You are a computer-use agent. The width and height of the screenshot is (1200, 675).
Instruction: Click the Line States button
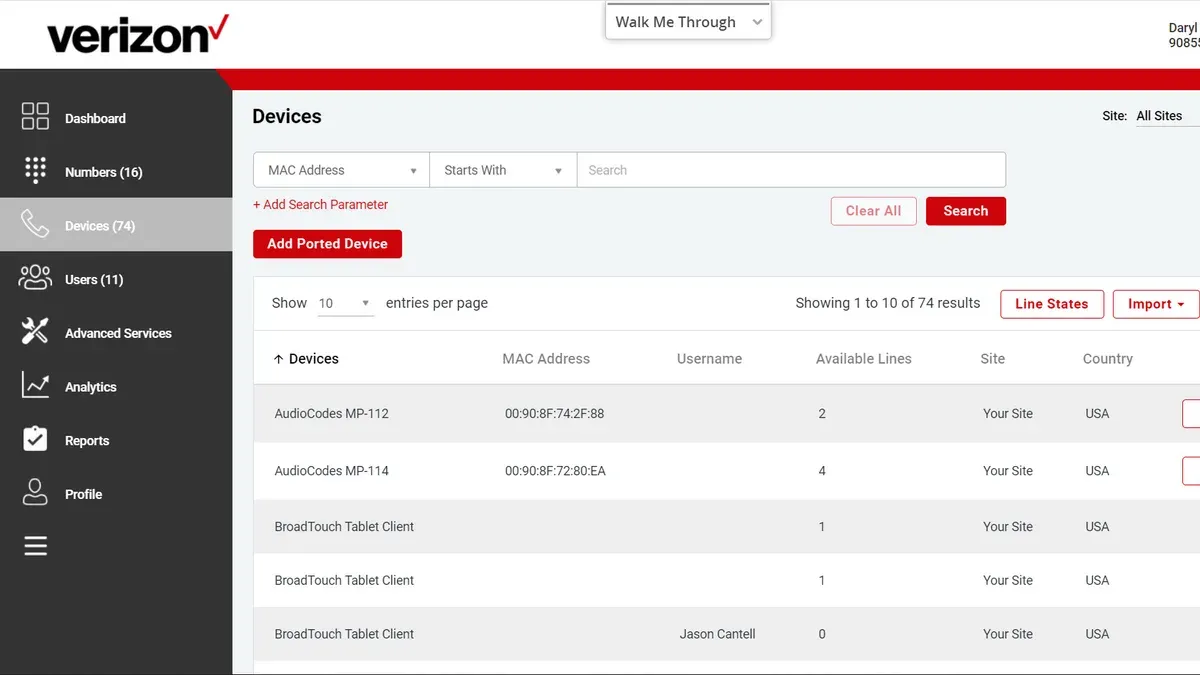[1051, 304]
